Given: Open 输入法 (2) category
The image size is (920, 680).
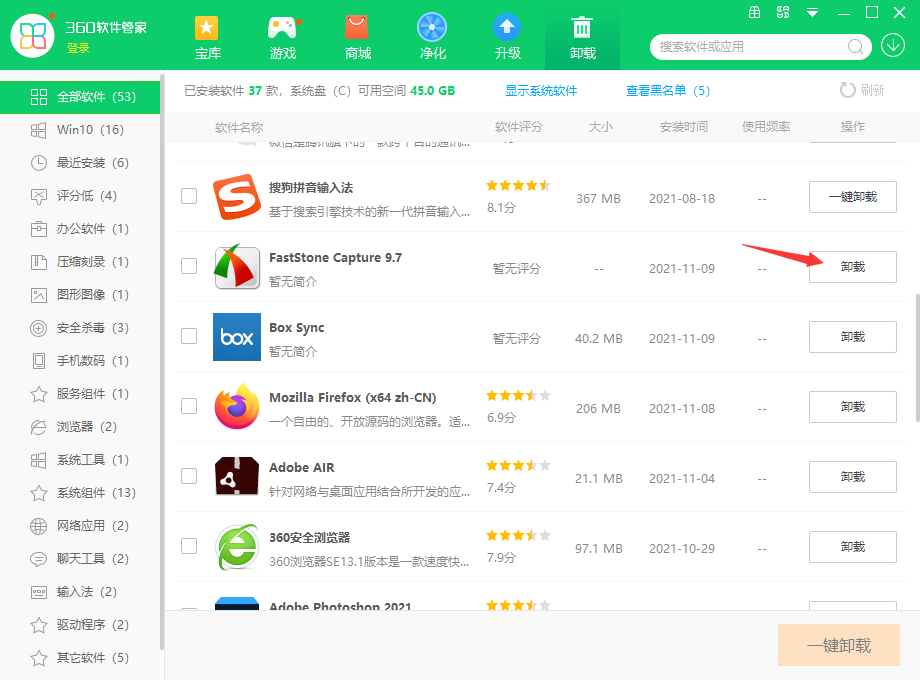Looking at the screenshot, I should coord(80,591).
